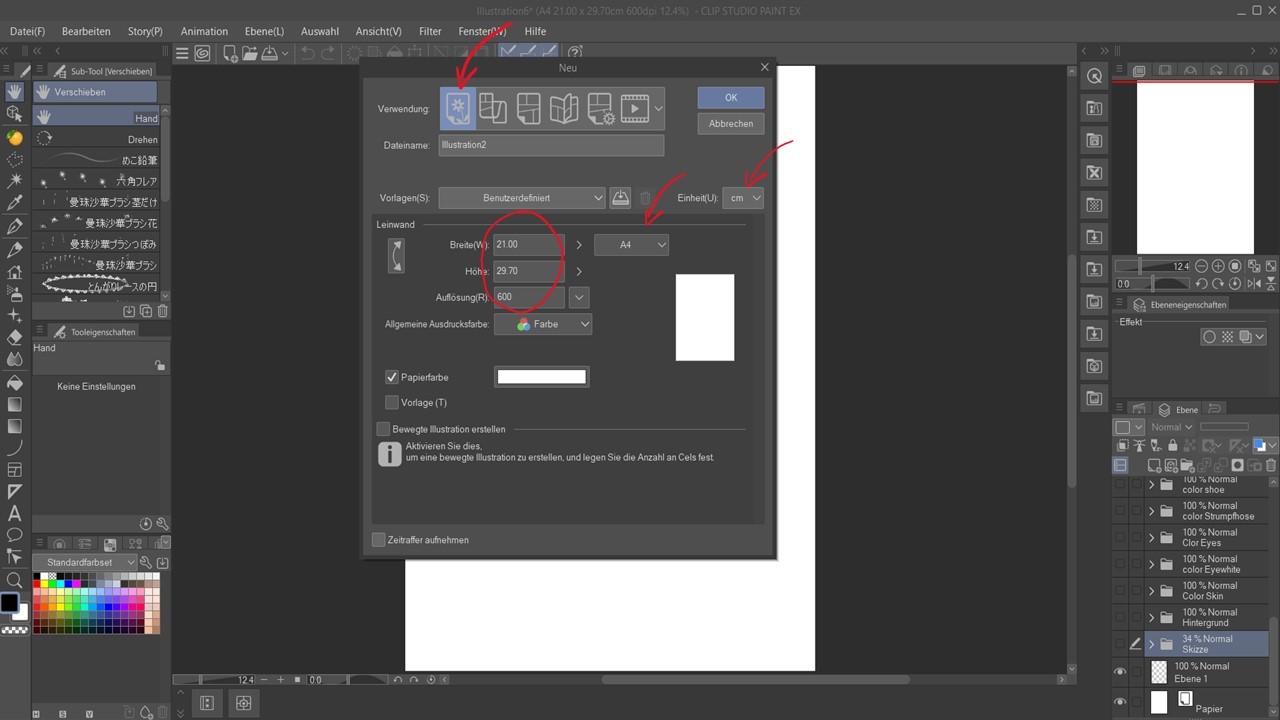Open the Vorlagen preset dropdown
The height and width of the screenshot is (720, 1280).
522,198
